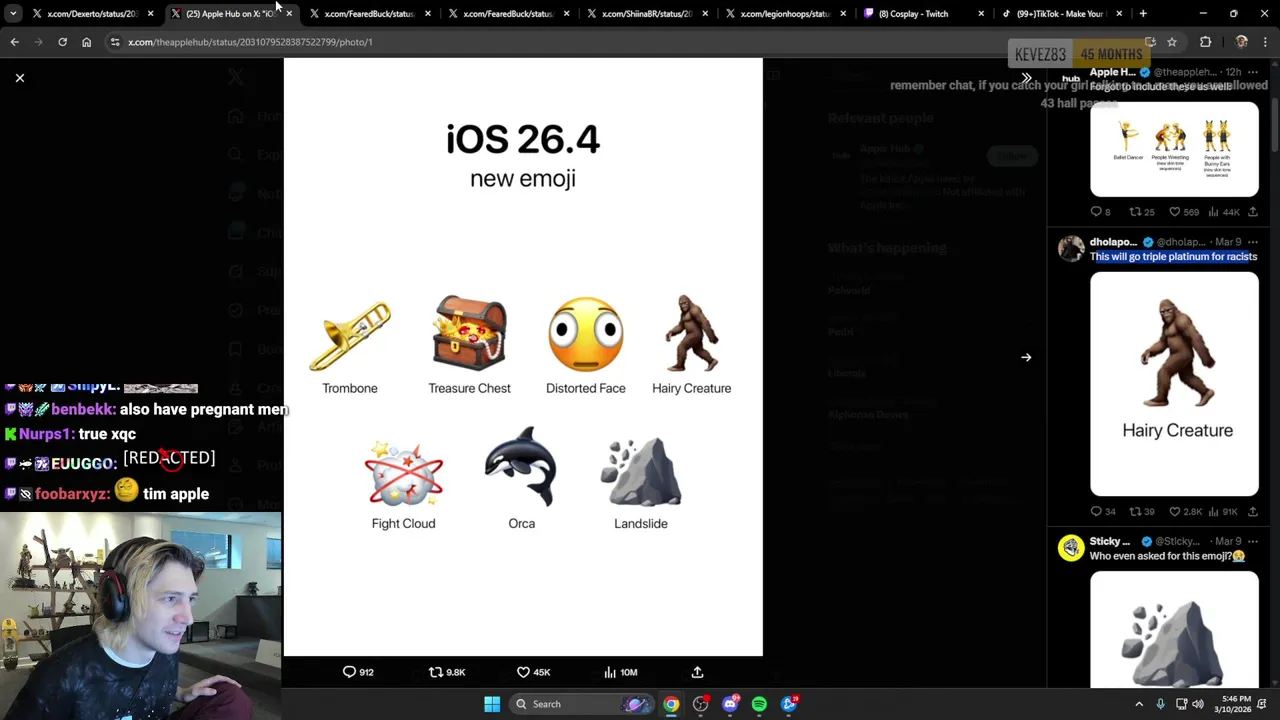Switch to the x.com/Dexerto browser tab
Screen dimensions: 1280x720
point(90,14)
